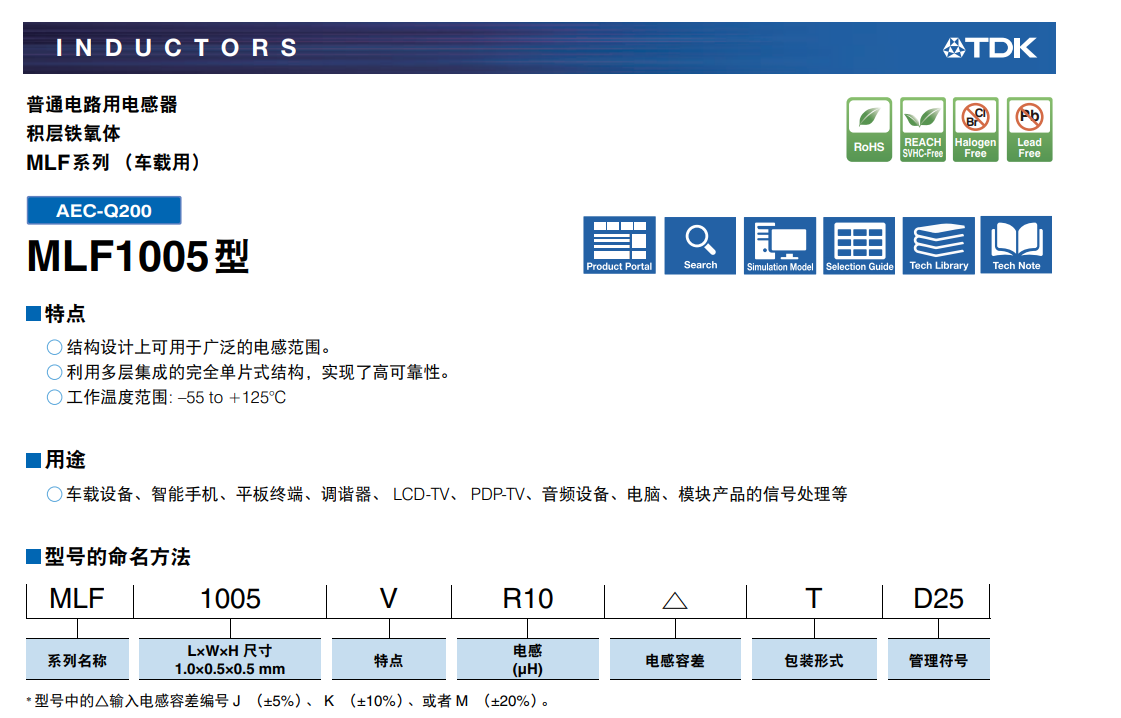Click the D25 part-number segment
Screen dimensions: 1121x718
tap(938, 599)
